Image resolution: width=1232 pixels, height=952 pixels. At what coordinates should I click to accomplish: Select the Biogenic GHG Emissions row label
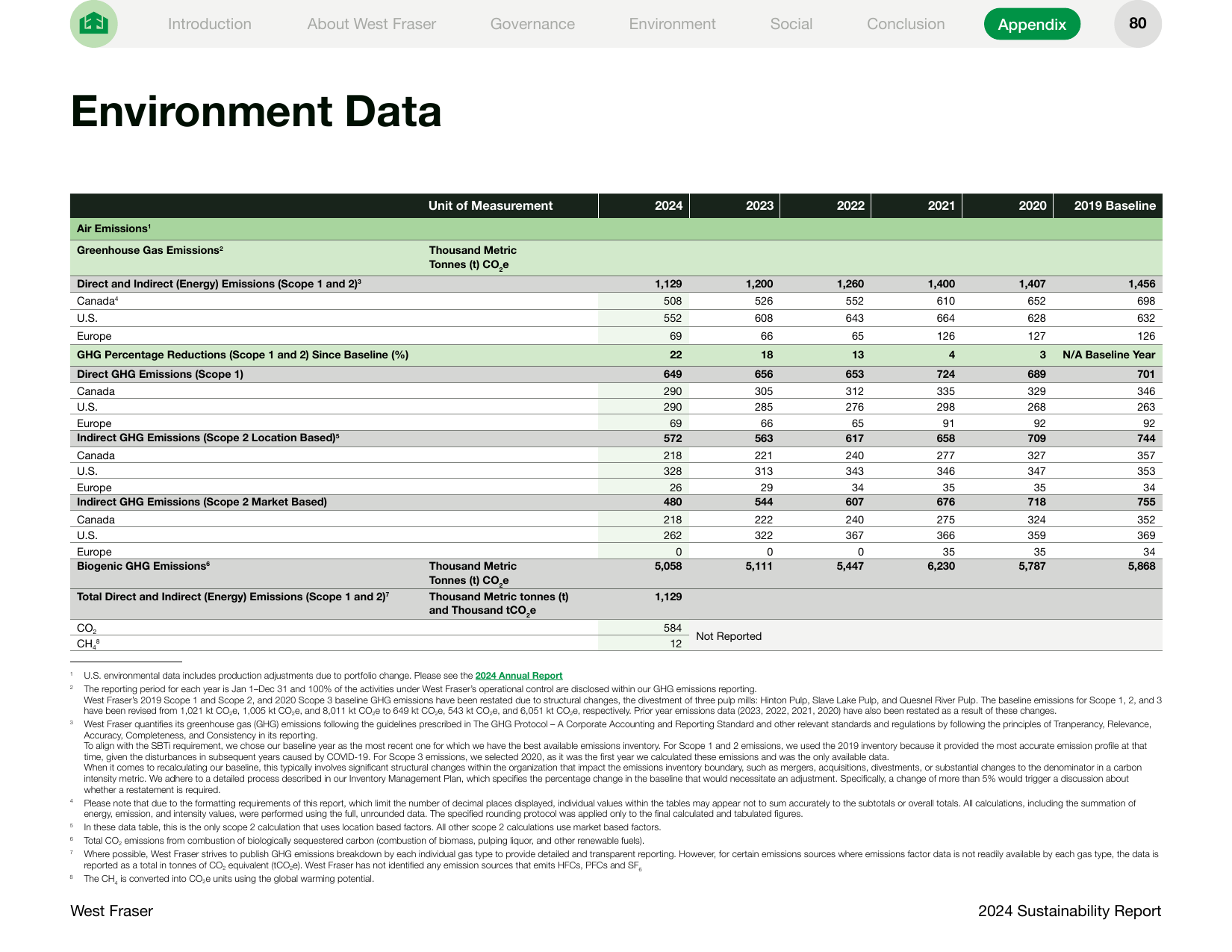pyautogui.click(x=143, y=566)
